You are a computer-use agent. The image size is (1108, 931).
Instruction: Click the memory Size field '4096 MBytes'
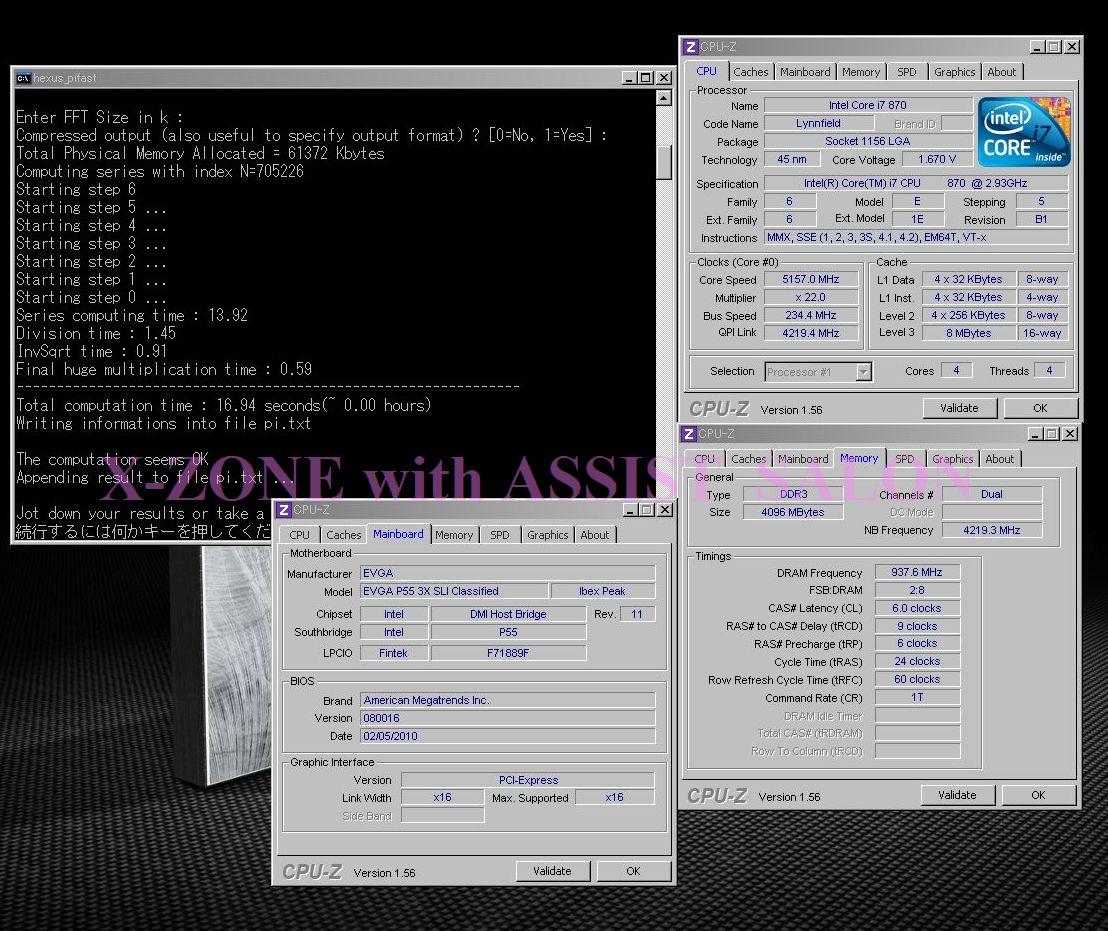pos(793,512)
